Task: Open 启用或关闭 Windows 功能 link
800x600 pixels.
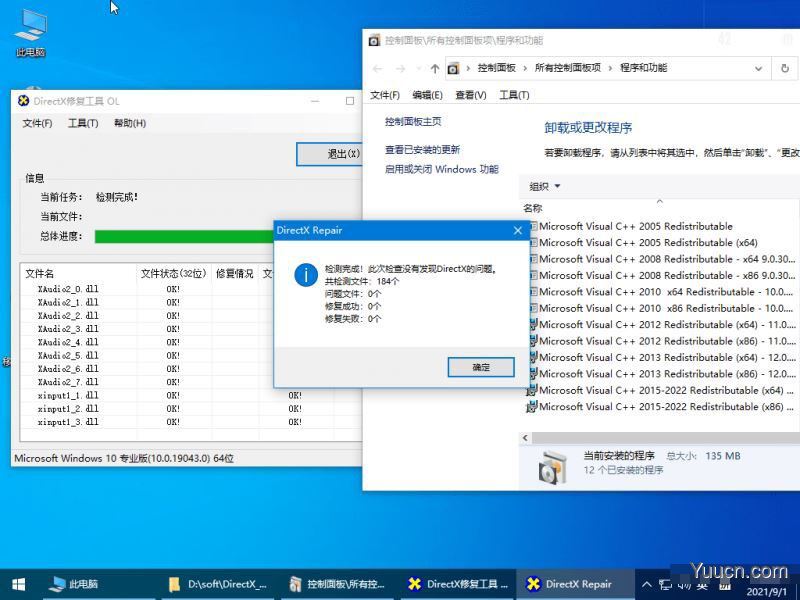Action: (x=441, y=169)
